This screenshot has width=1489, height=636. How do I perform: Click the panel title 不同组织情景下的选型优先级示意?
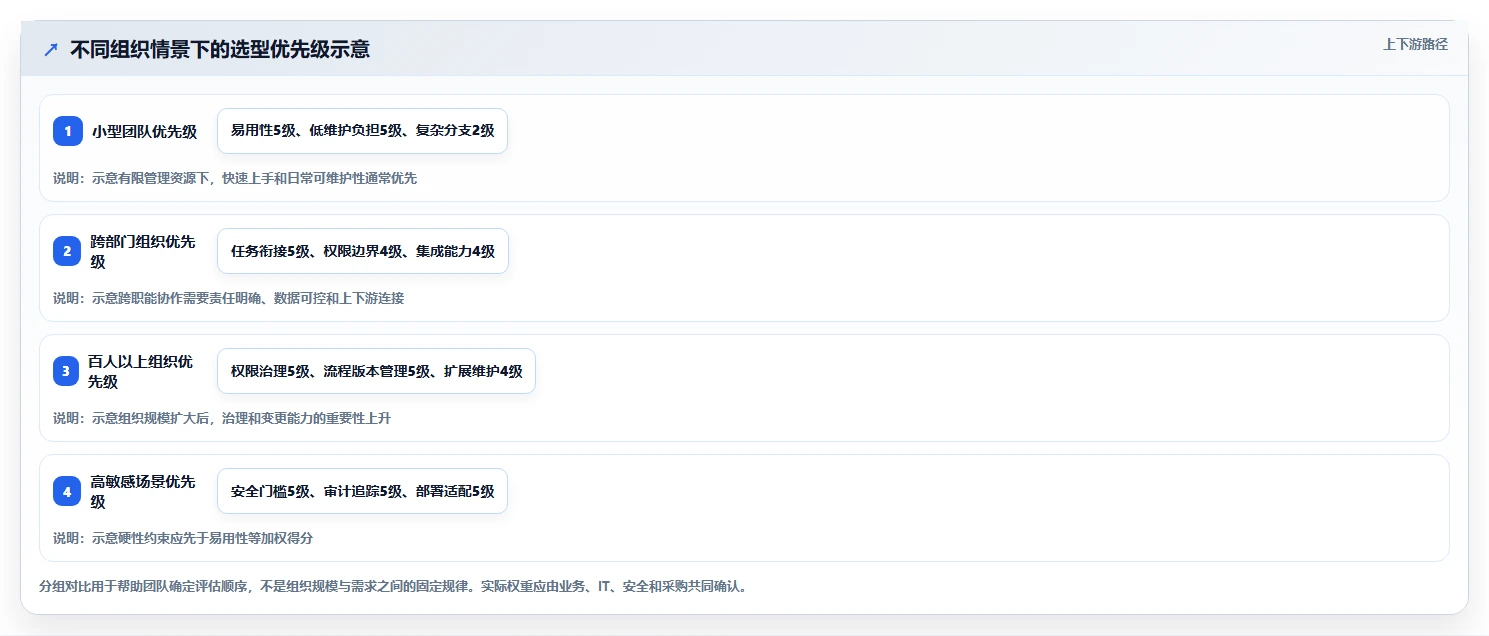(x=220, y=49)
